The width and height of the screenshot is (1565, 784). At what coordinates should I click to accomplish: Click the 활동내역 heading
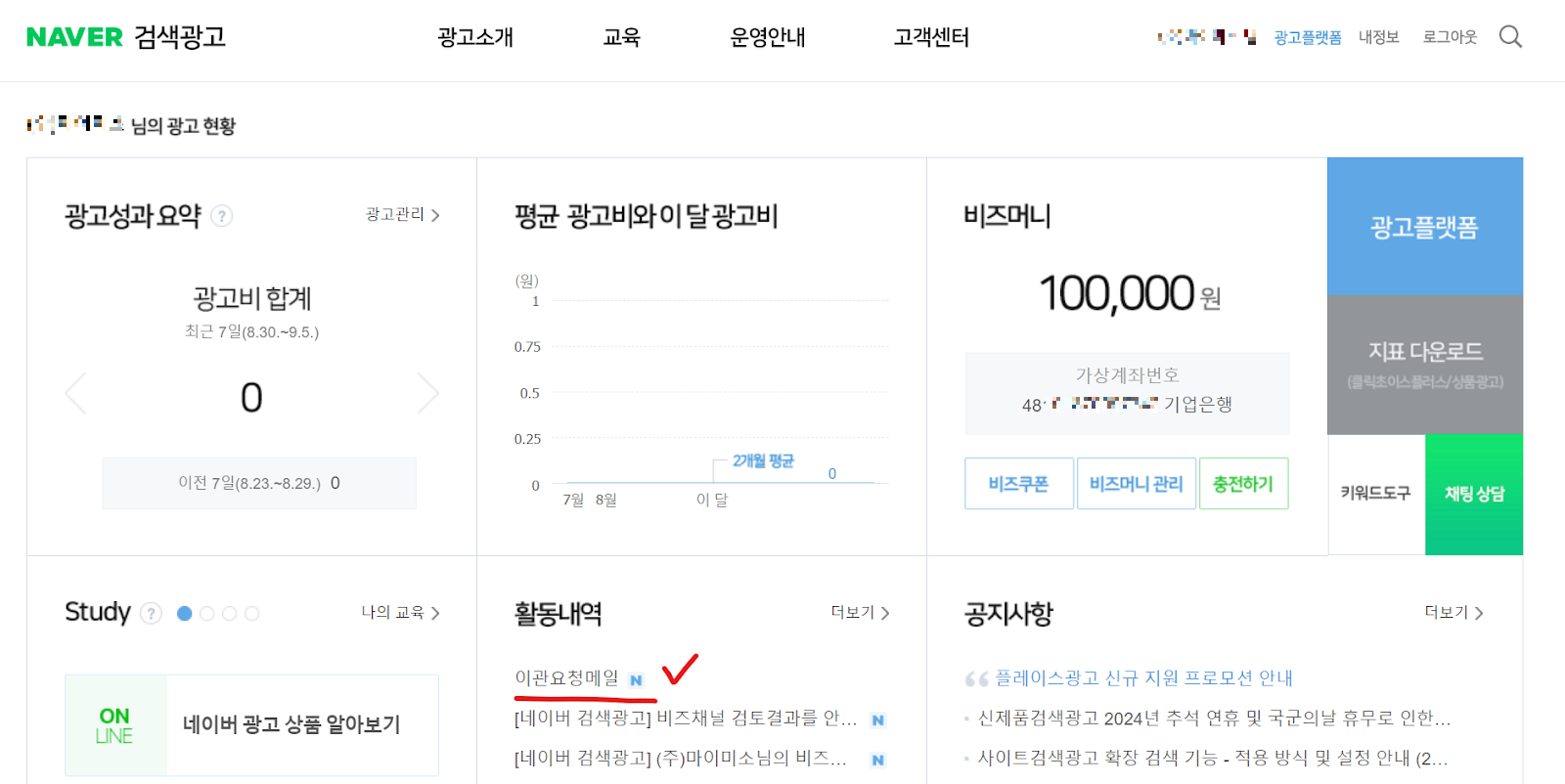559,614
